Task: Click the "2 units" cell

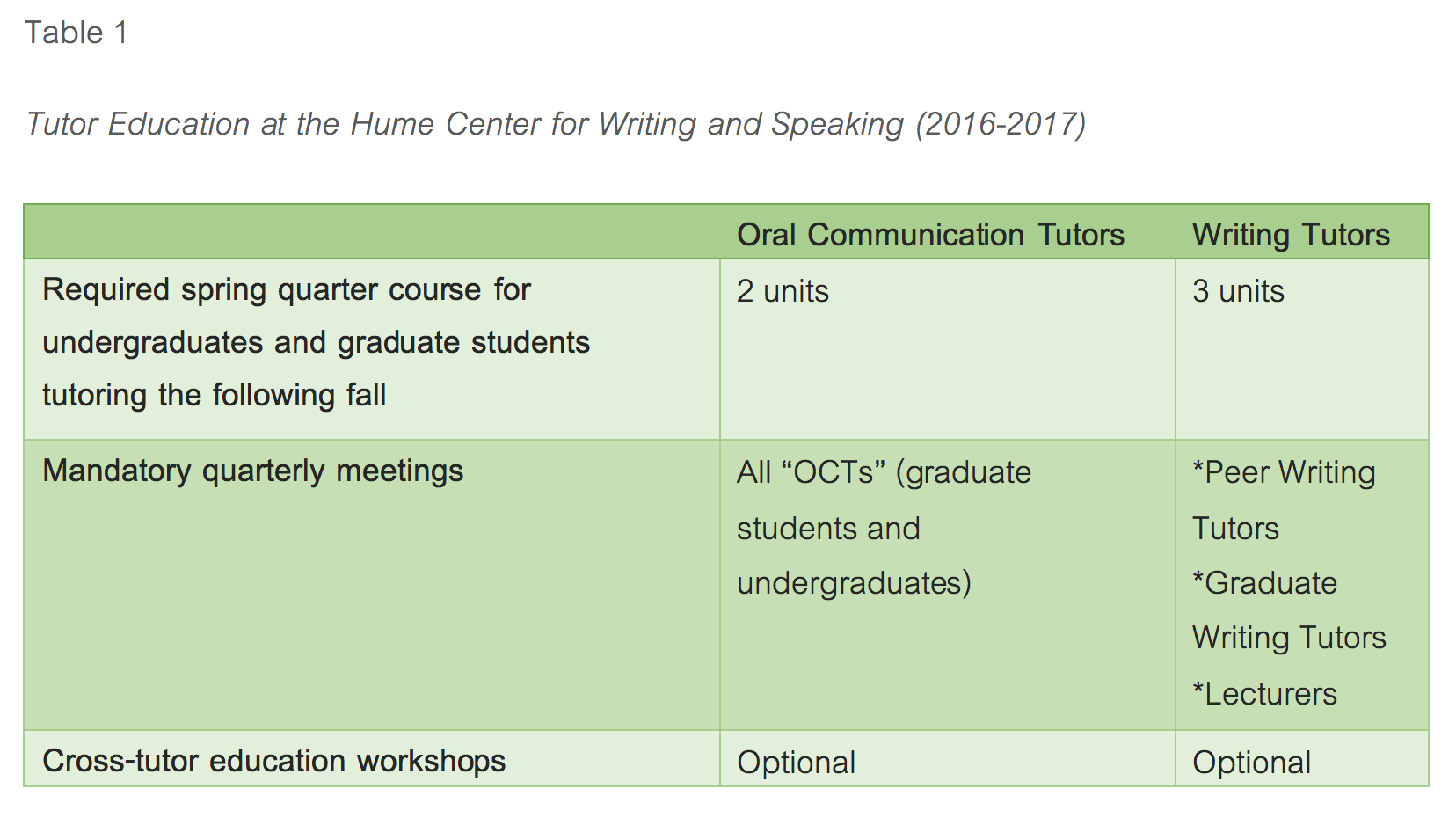Action: (783, 291)
